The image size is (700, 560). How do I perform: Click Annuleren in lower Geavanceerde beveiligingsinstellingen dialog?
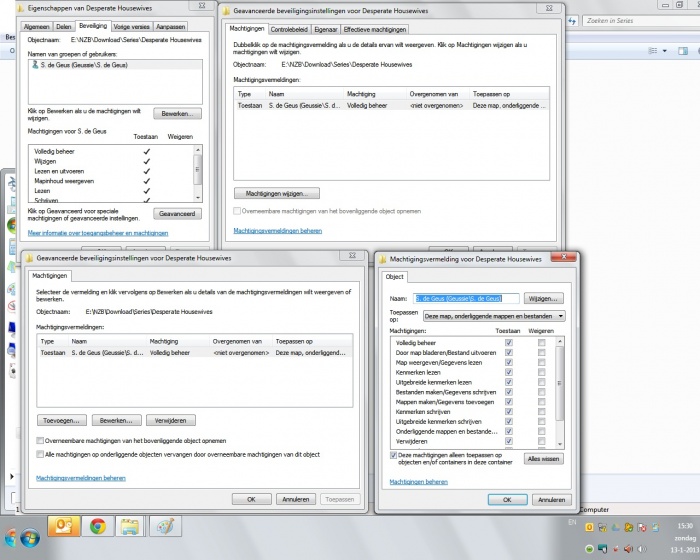click(x=296, y=499)
